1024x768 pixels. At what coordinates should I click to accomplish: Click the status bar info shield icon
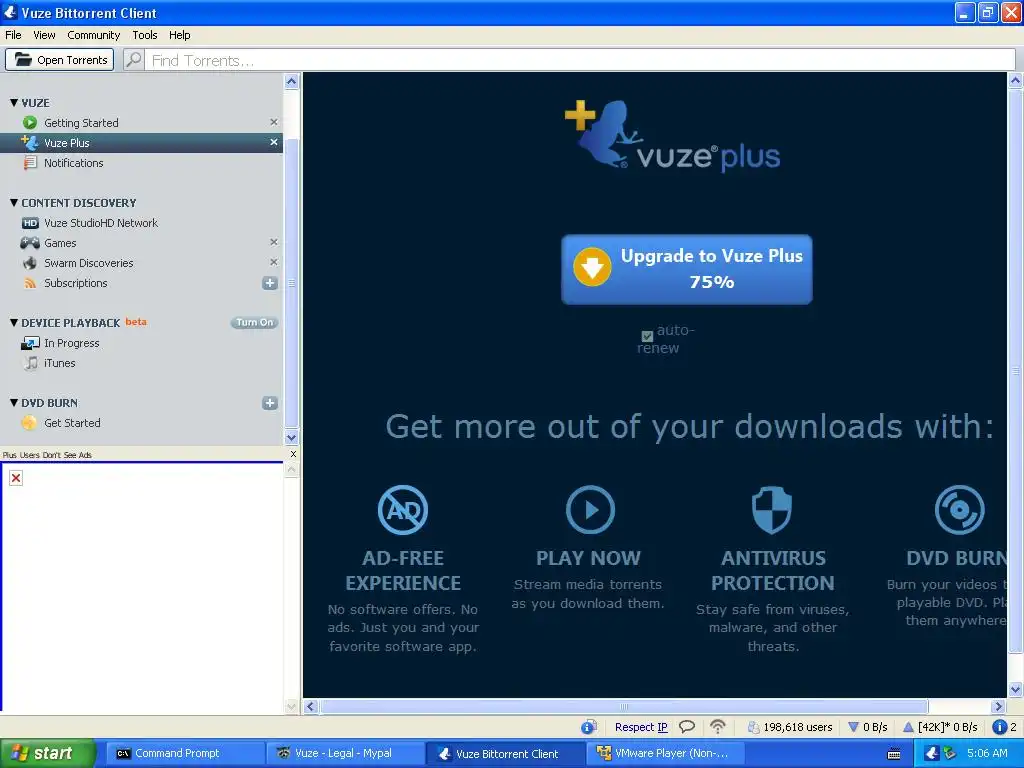[x=588, y=727]
